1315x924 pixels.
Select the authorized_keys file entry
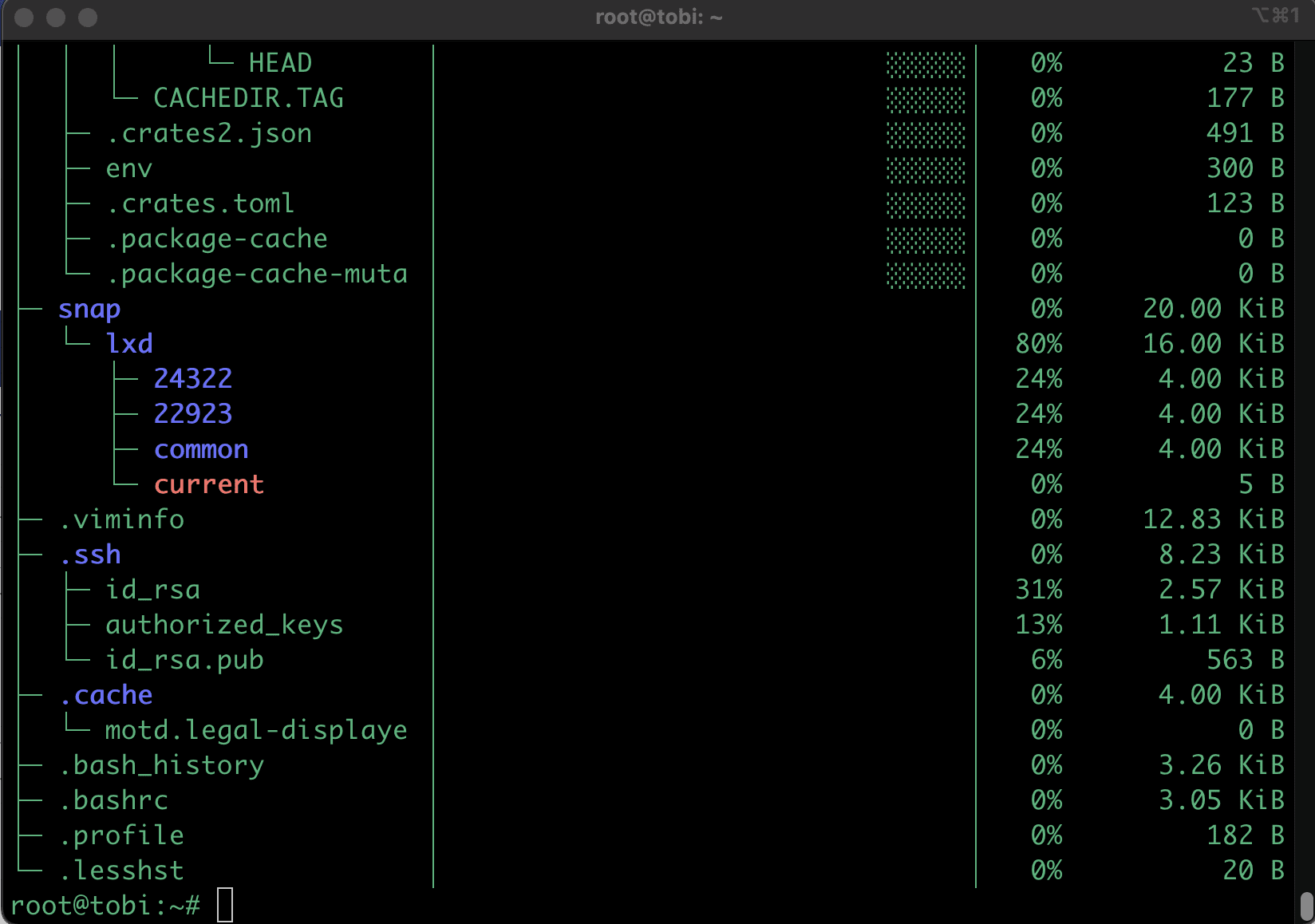click(224, 625)
